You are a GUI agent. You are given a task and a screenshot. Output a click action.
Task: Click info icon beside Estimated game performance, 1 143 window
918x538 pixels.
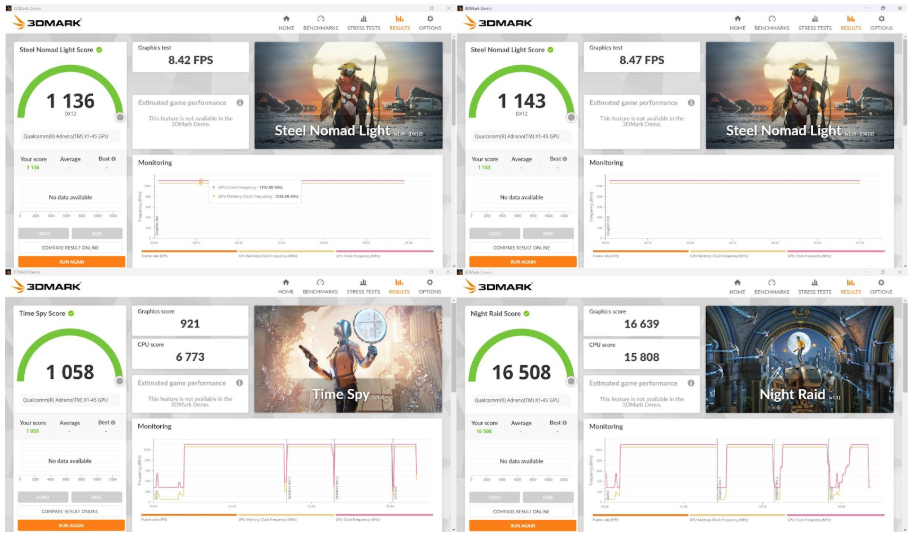(691, 102)
